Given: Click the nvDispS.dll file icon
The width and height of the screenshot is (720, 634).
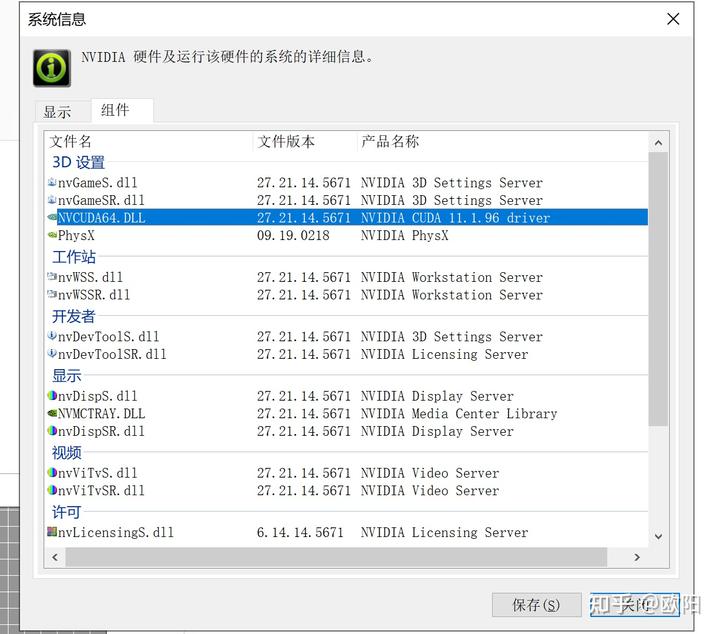Looking at the screenshot, I should pos(52,395).
